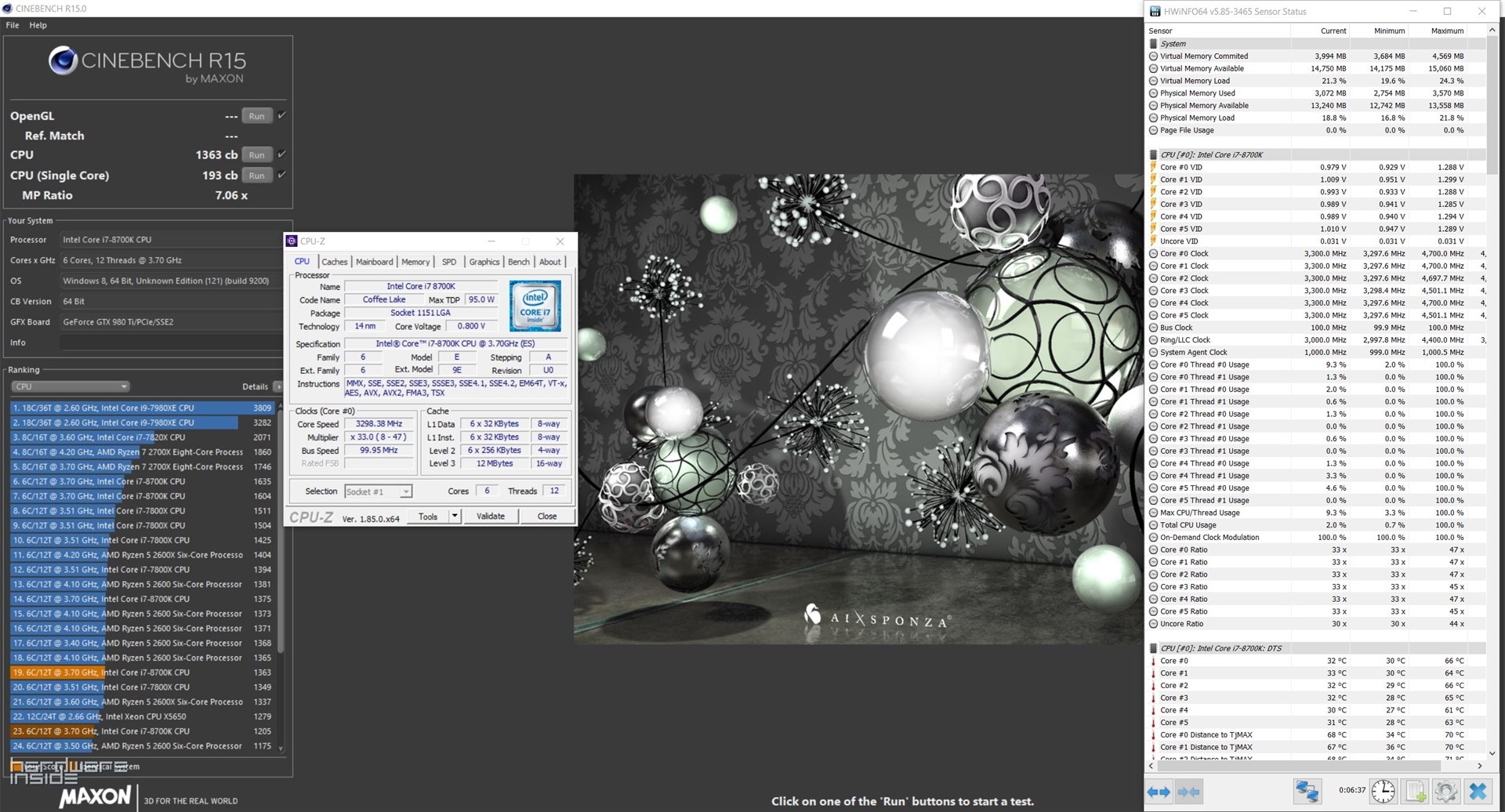The width and height of the screenshot is (1505, 812).
Task: Click the CPU-Z Tools button
Action: tap(428, 517)
